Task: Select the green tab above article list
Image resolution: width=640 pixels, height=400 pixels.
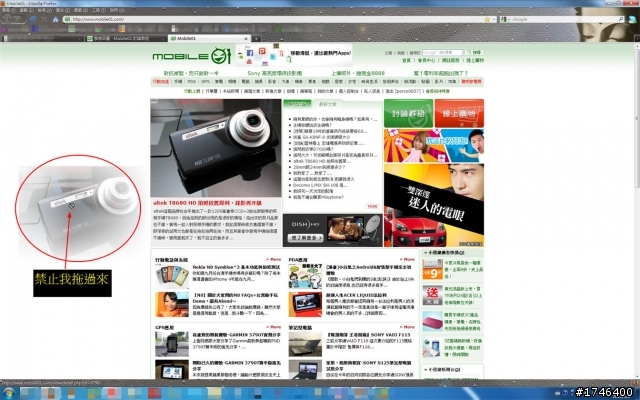Action: (297, 104)
